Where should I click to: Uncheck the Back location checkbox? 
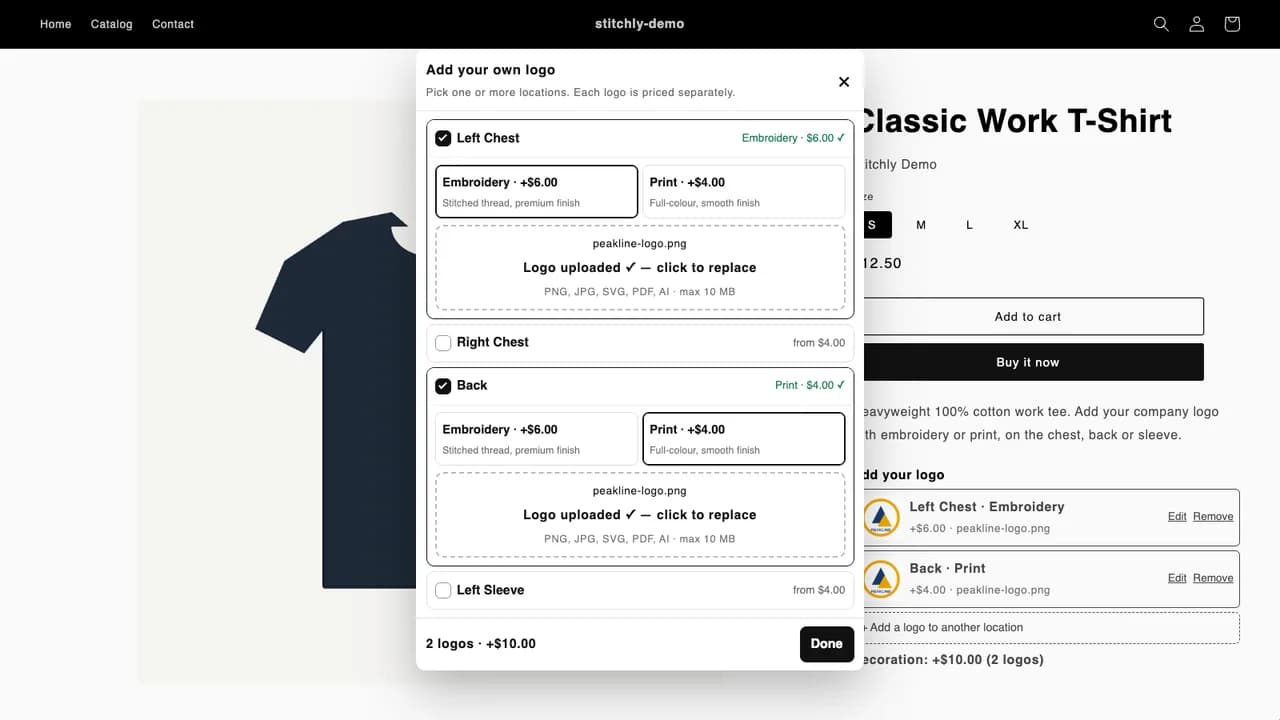point(443,385)
